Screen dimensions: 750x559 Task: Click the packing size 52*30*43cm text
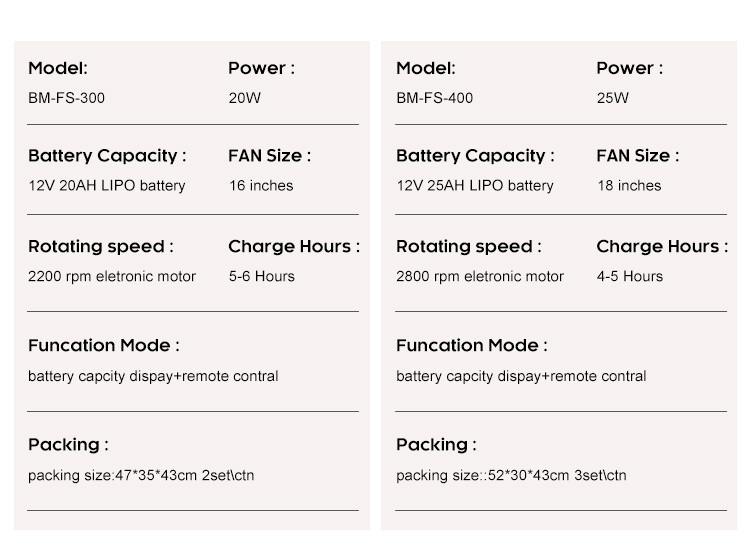click(x=511, y=475)
